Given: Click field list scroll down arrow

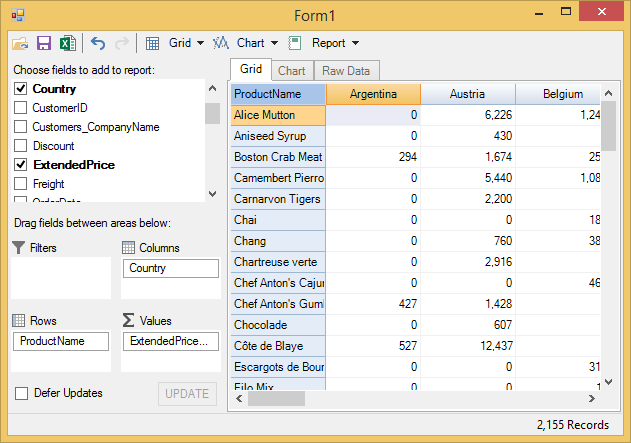Looking at the screenshot, I should coord(212,194).
